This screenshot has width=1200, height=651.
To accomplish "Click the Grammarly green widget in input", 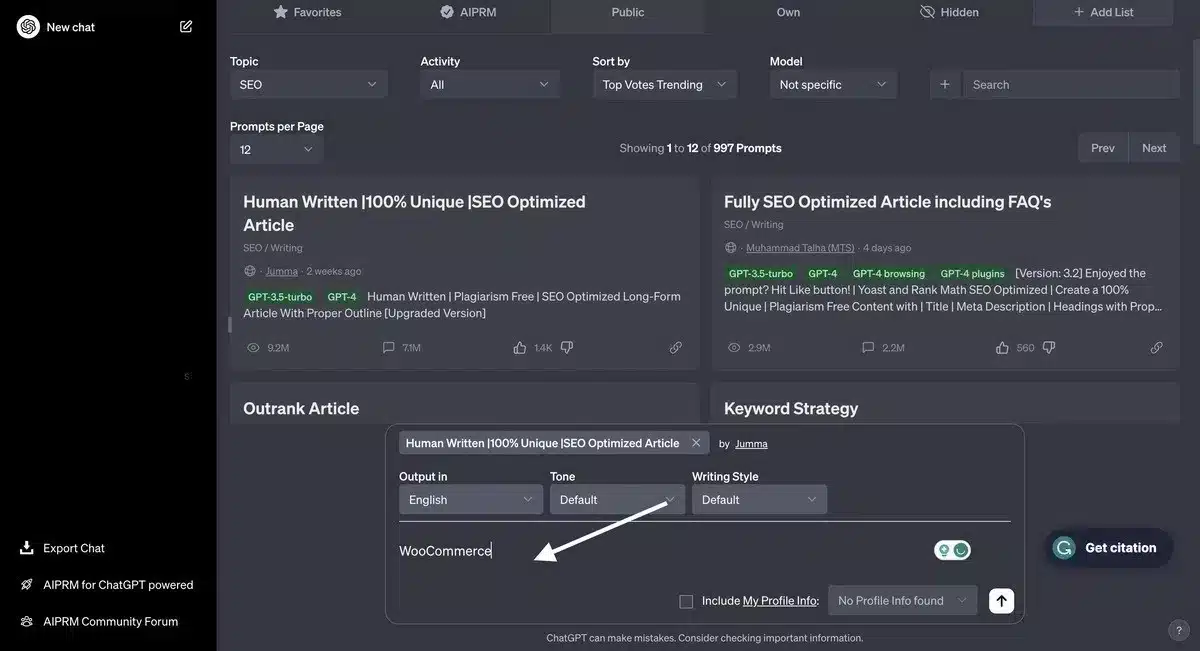I will pyautogui.click(x=952, y=550).
